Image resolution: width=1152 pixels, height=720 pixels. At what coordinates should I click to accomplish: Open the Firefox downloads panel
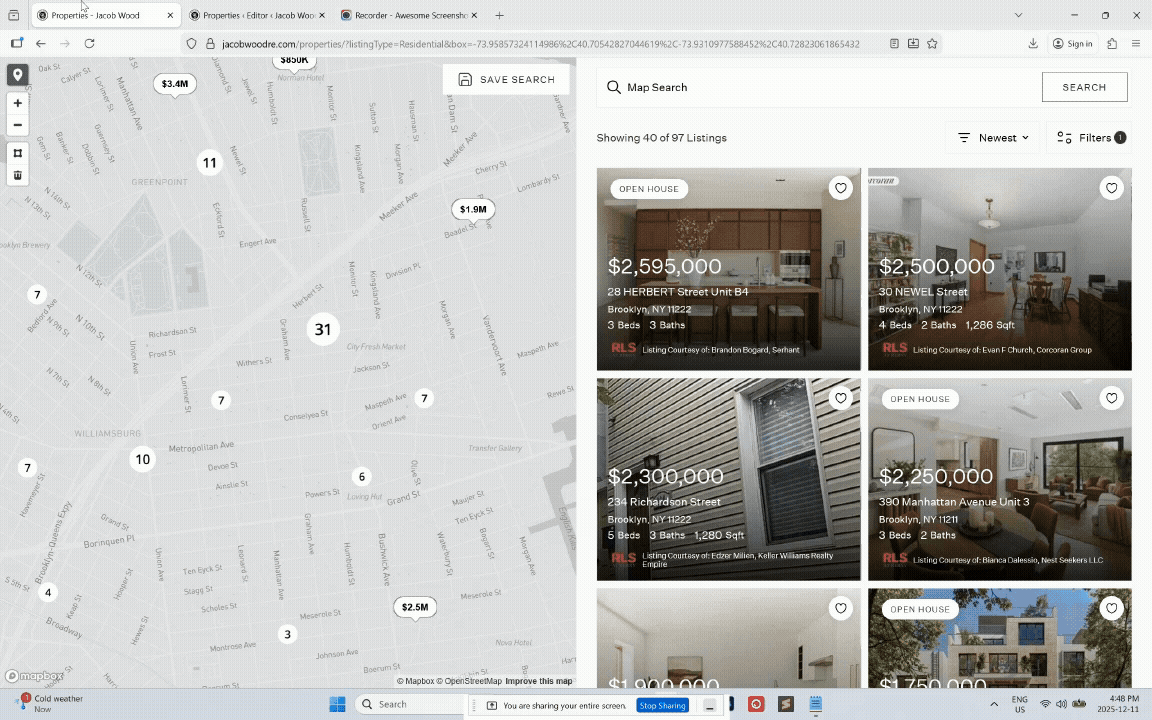pyautogui.click(x=1033, y=44)
